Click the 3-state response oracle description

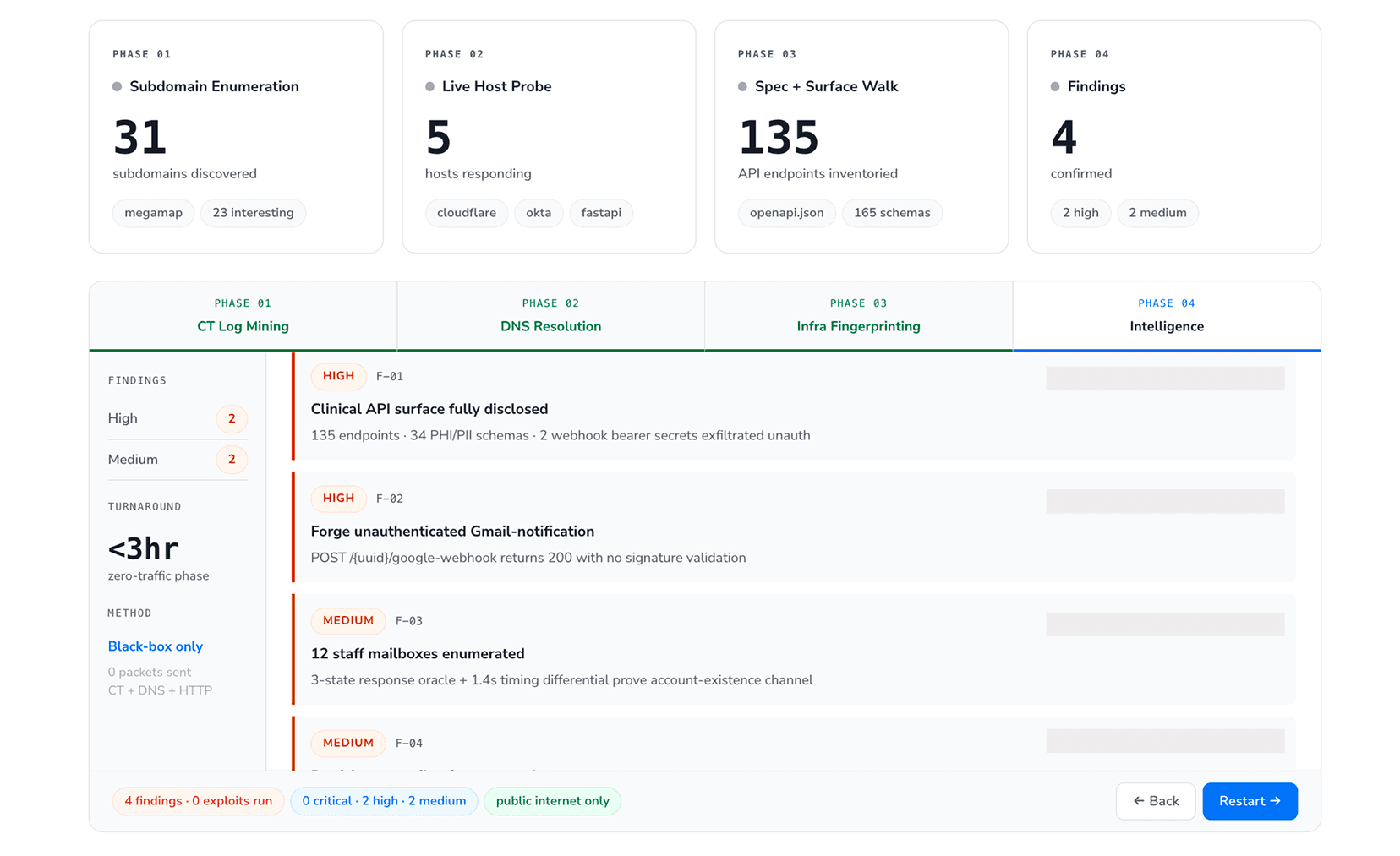pos(562,680)
